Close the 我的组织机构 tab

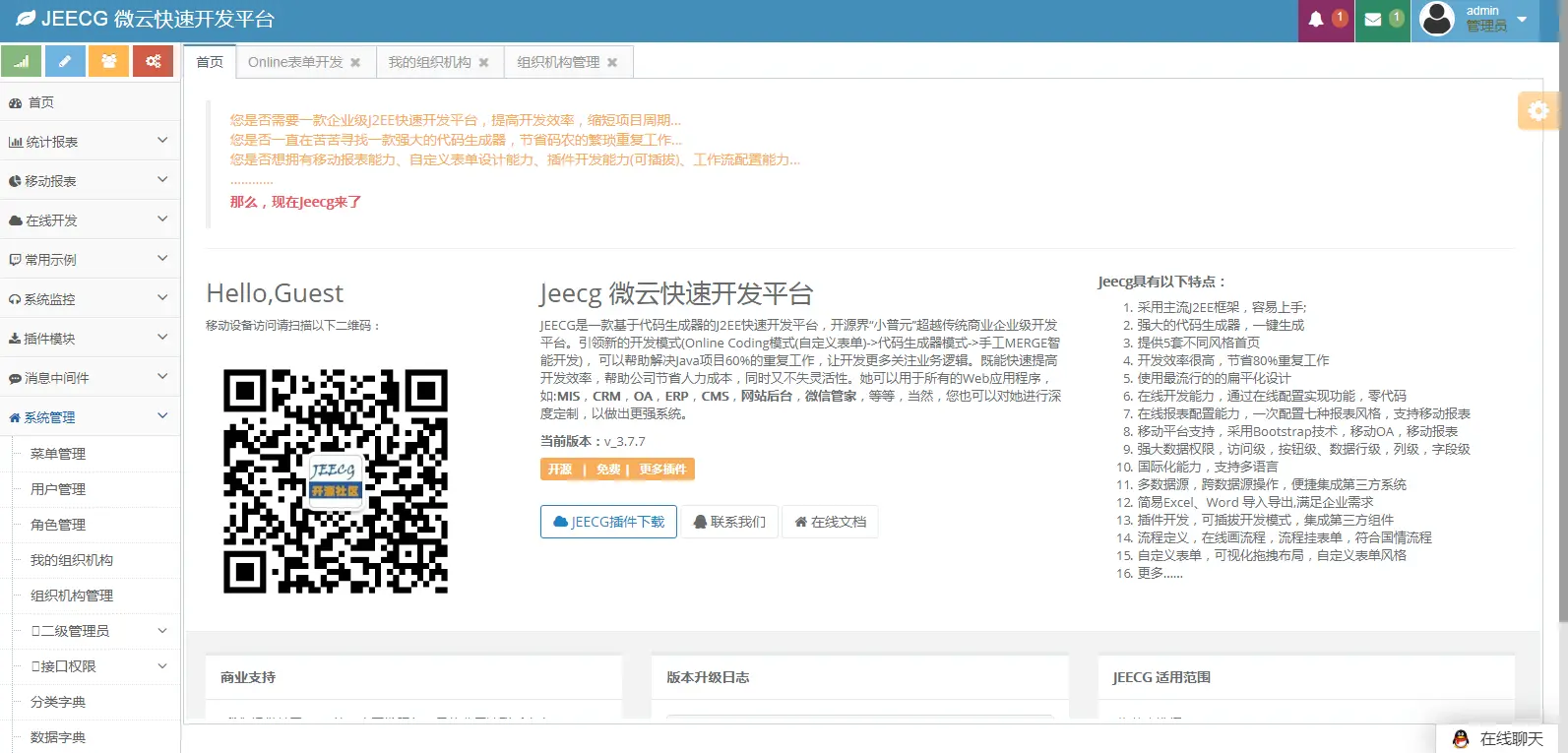(x=483, y=62)
